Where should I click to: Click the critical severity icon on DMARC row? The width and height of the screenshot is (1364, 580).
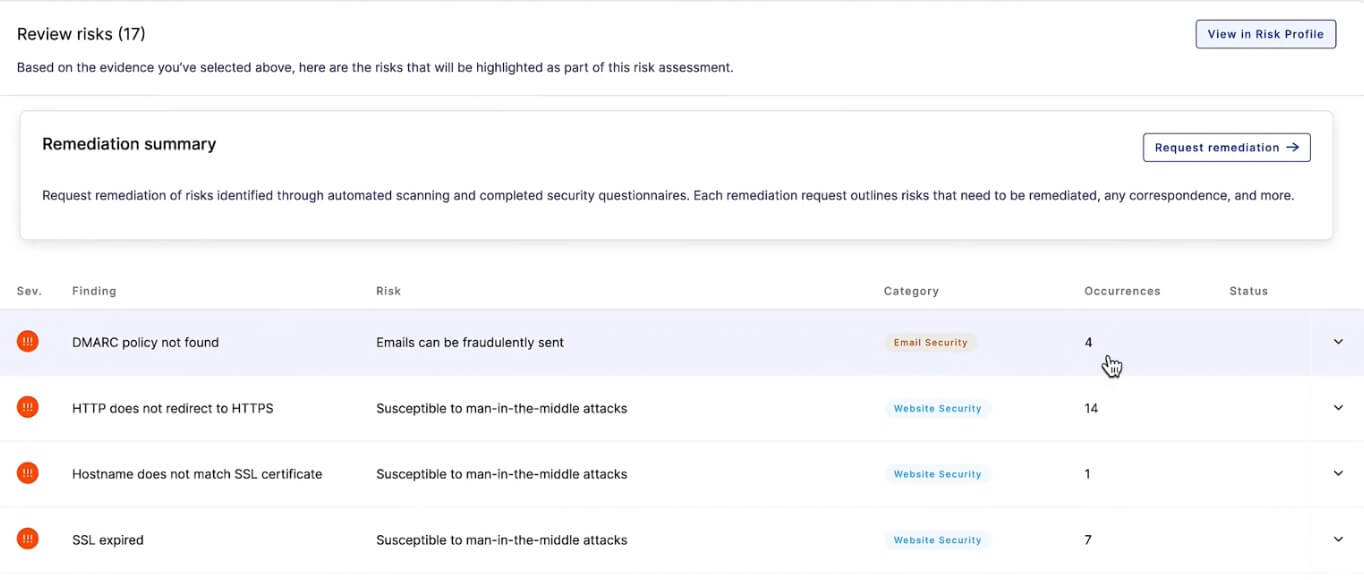pos(27,341)
